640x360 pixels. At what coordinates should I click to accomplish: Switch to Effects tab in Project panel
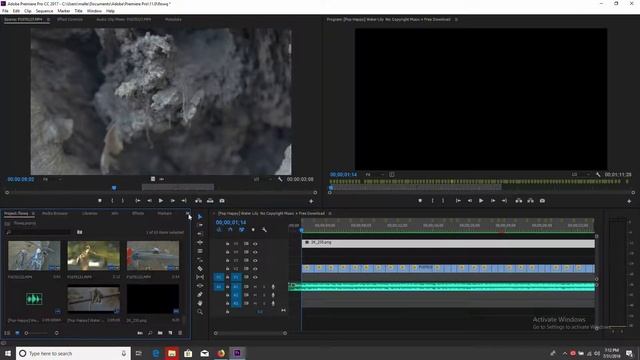(138, 213)
